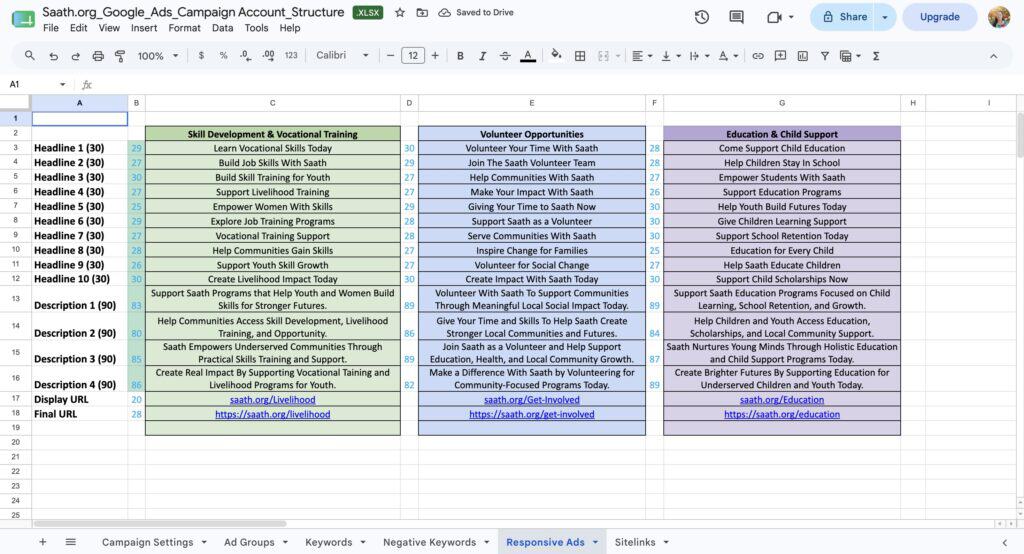This screenshot has height=554, width=1024.
Task: Click the Print icon
Action: click(98, 56)
